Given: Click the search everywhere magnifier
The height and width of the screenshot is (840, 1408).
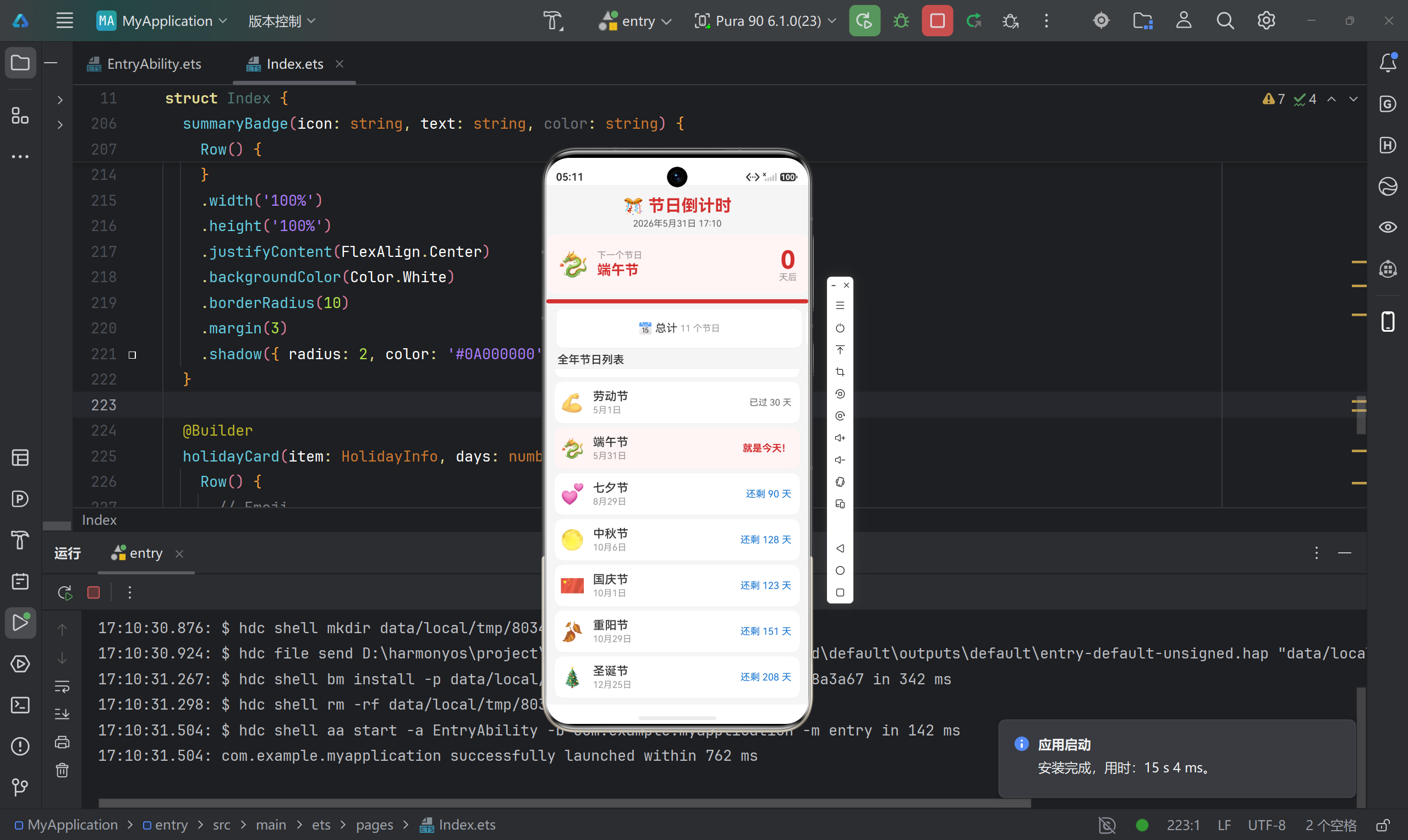Looking at the screenshot, I should 1225,21.
